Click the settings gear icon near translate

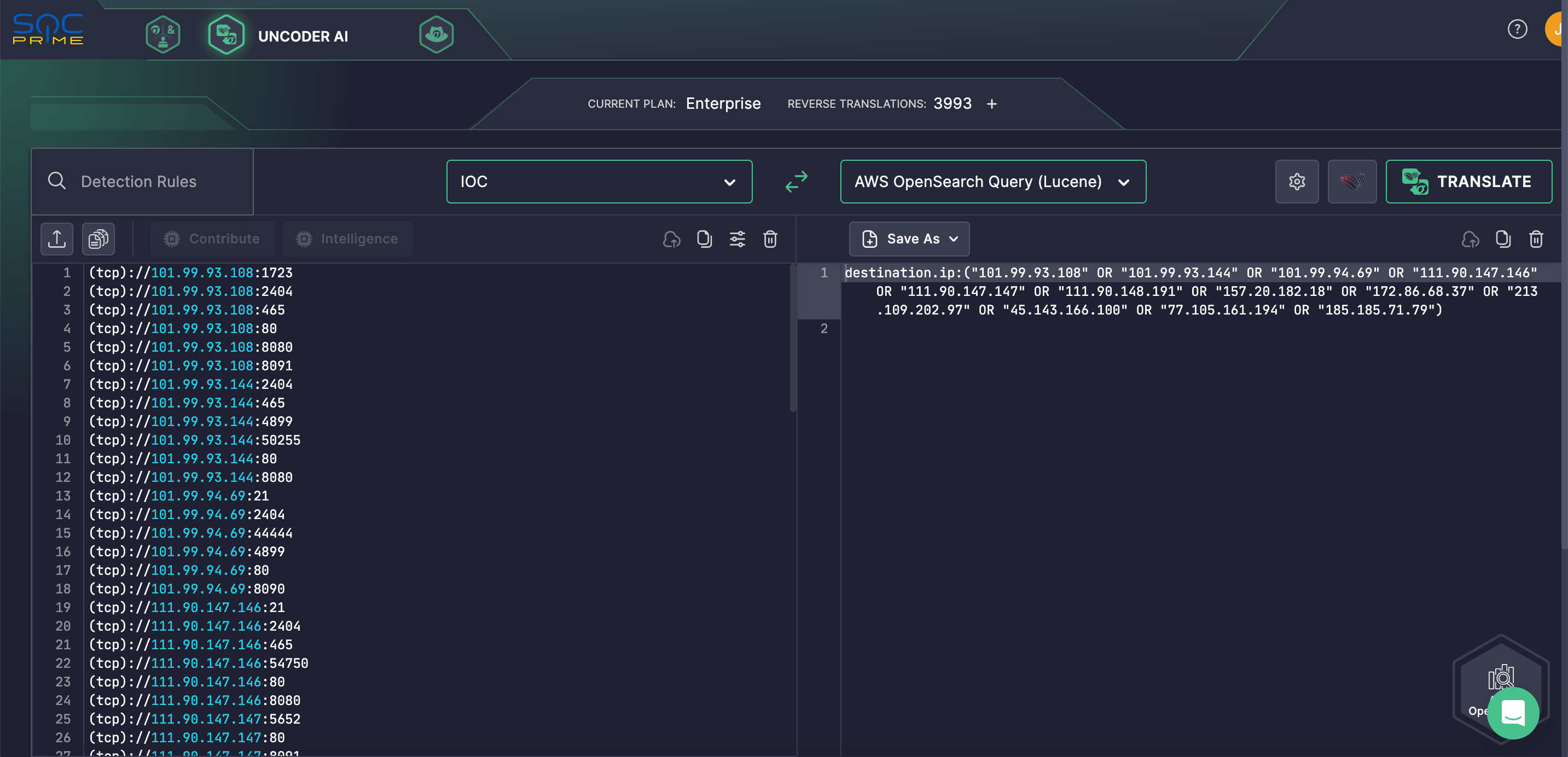pos(1296,181)
